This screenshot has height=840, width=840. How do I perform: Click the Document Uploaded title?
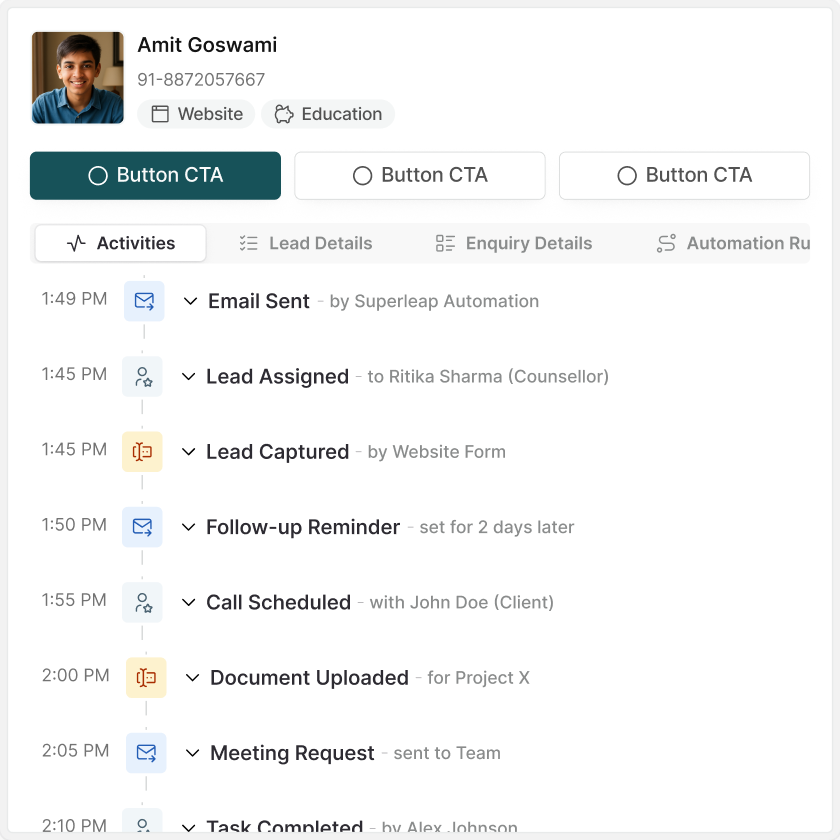tap(309, 678)
